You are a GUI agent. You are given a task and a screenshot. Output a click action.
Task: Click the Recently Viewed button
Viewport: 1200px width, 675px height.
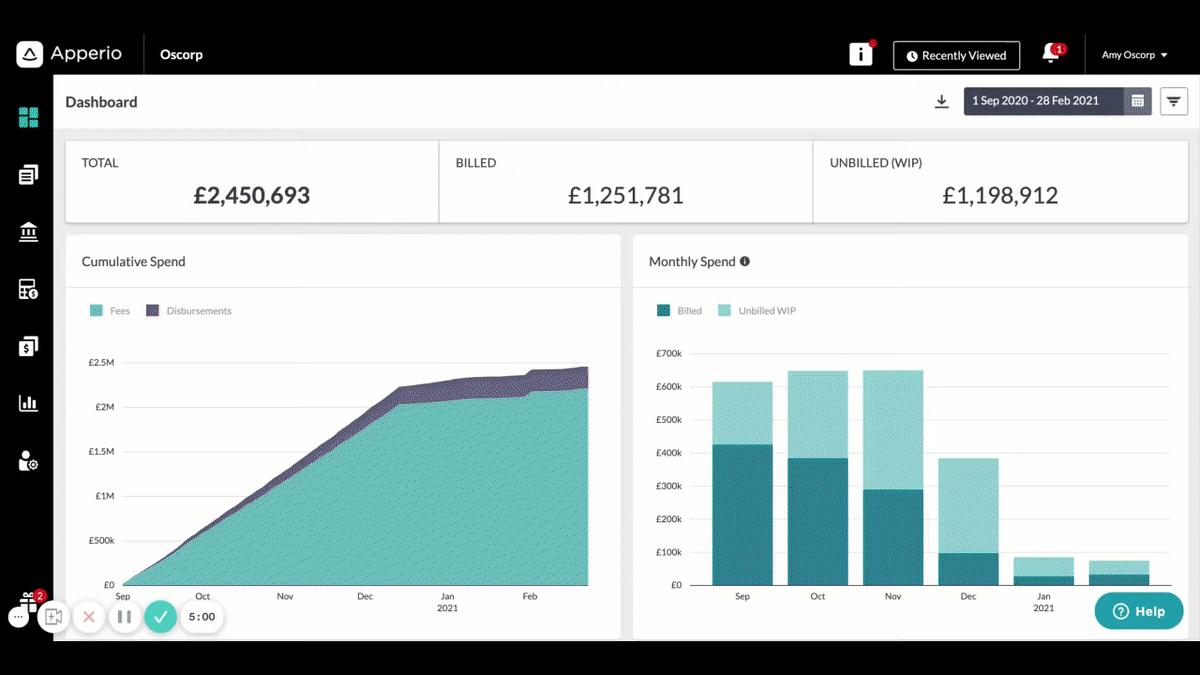[x=956, y=56]
